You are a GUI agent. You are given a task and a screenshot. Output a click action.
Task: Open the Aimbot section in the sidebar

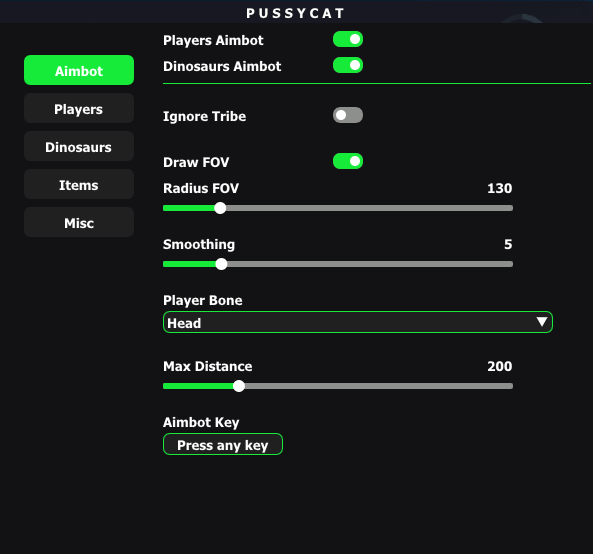coord(79,70)
